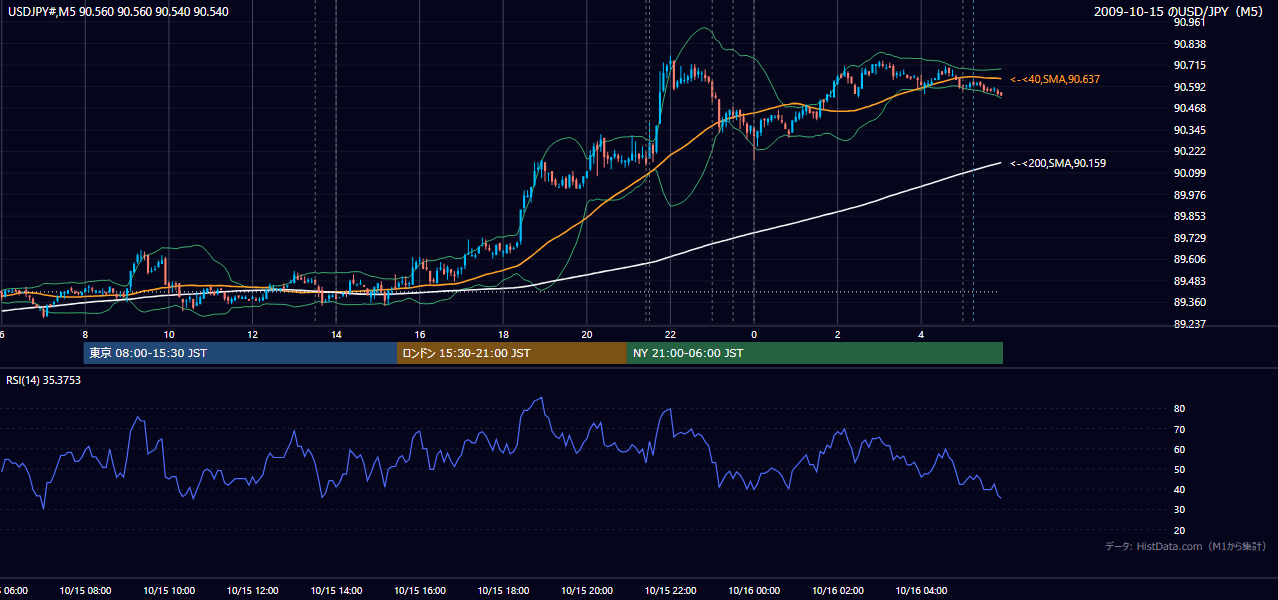Select price axis value 89.729
The image size is (1278, 600).
(1192, 238)
